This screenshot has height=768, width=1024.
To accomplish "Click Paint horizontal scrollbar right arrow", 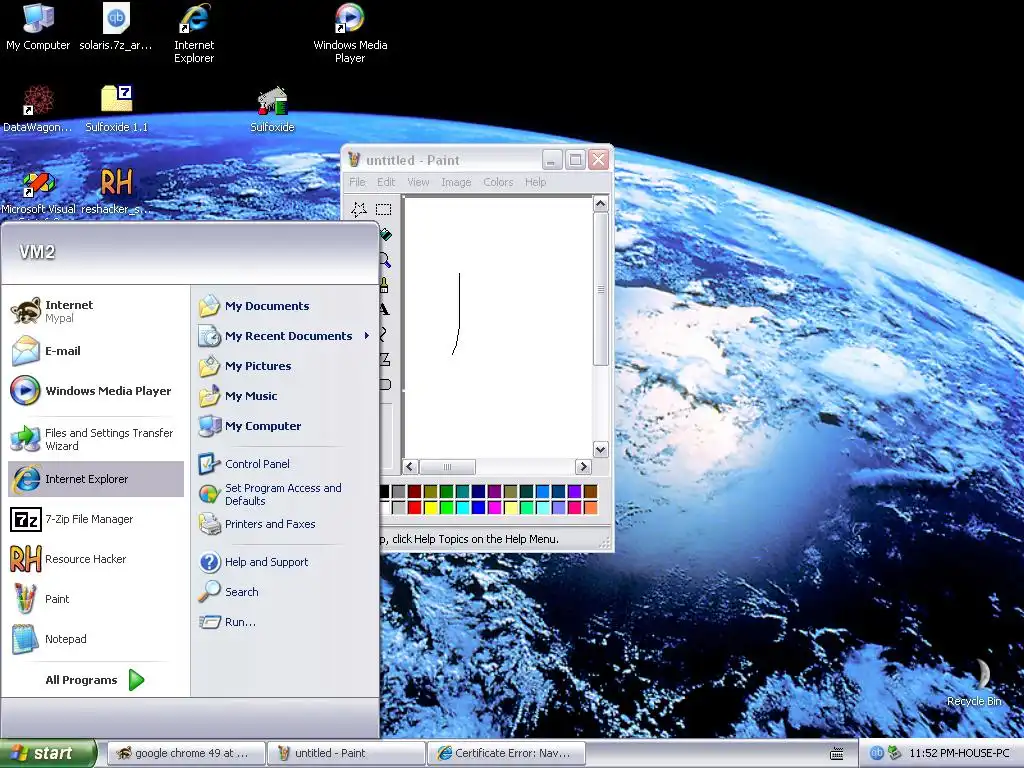I will coord(583,466).
